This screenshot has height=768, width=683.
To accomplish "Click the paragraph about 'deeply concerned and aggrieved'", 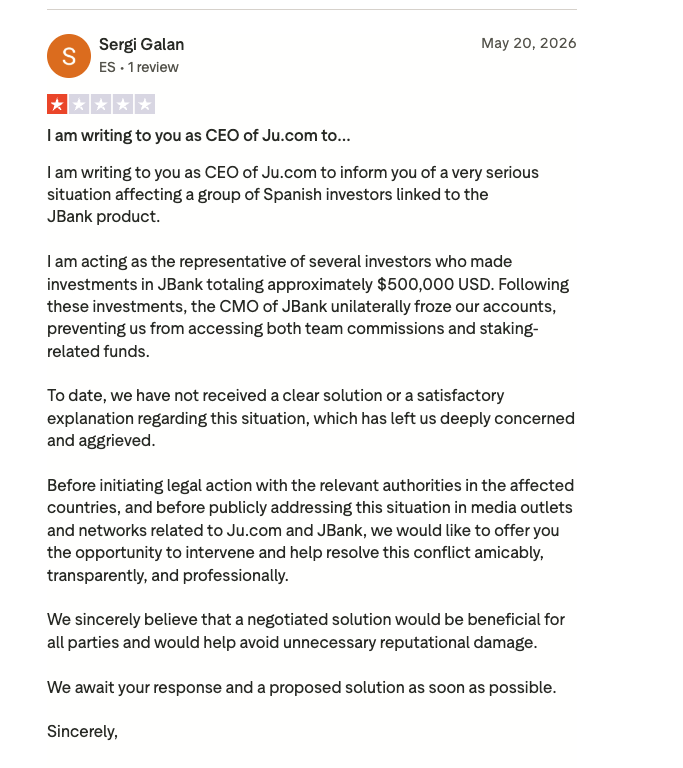I will tap(311, 418).
